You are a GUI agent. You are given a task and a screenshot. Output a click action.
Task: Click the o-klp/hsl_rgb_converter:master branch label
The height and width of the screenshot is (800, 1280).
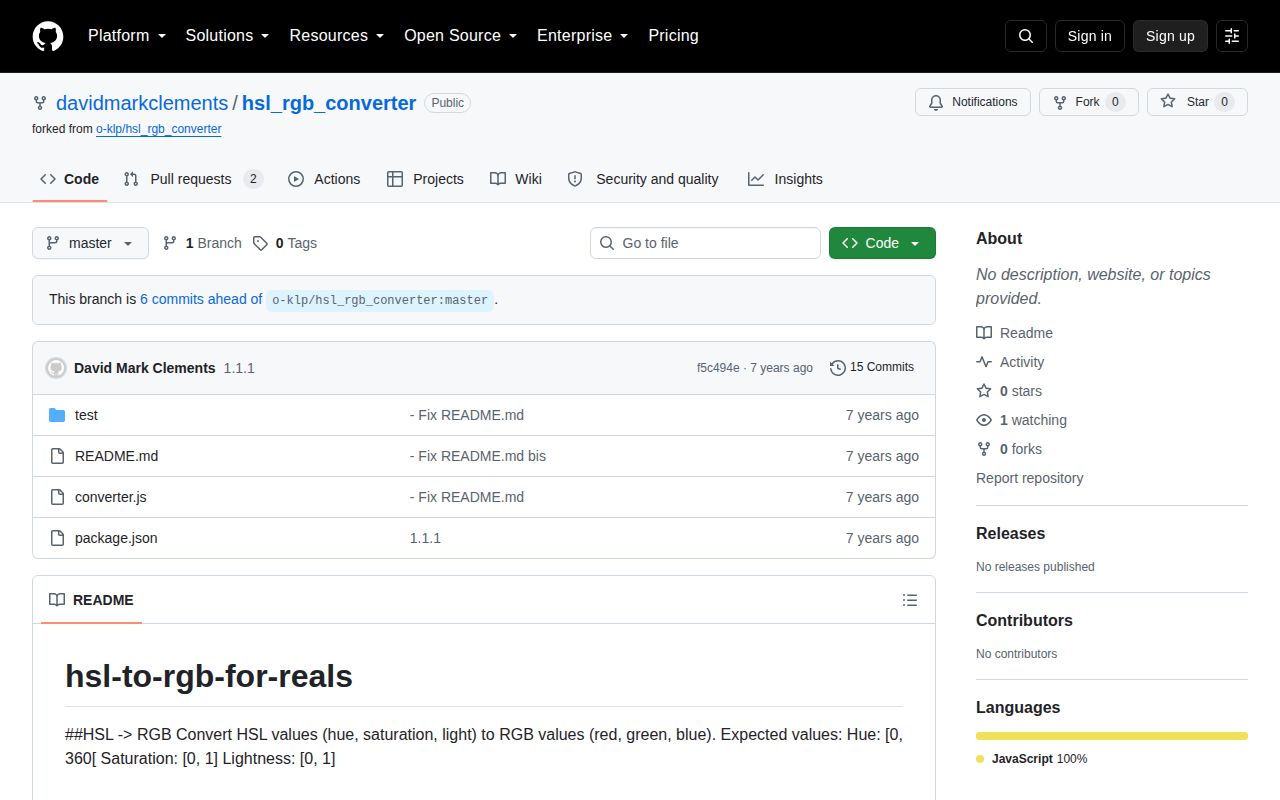[380, 300]
